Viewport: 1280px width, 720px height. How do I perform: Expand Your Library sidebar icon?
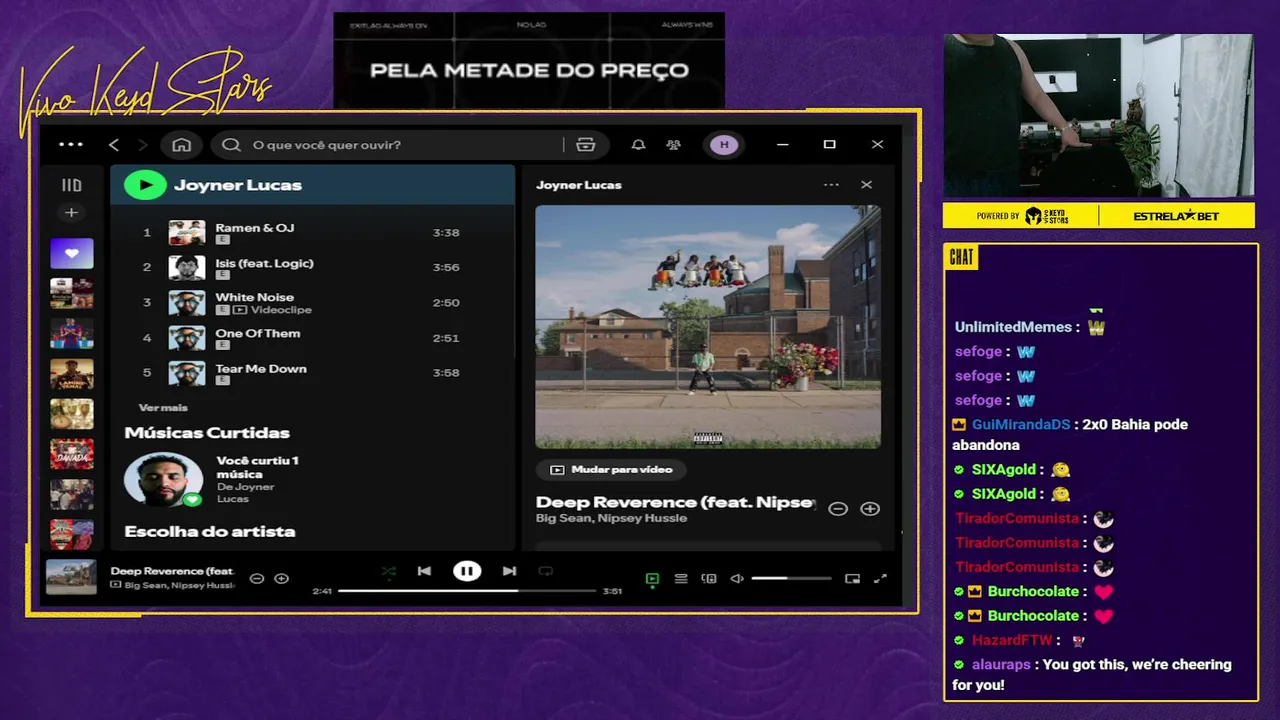pyautogui.click(x=71, y=185)
